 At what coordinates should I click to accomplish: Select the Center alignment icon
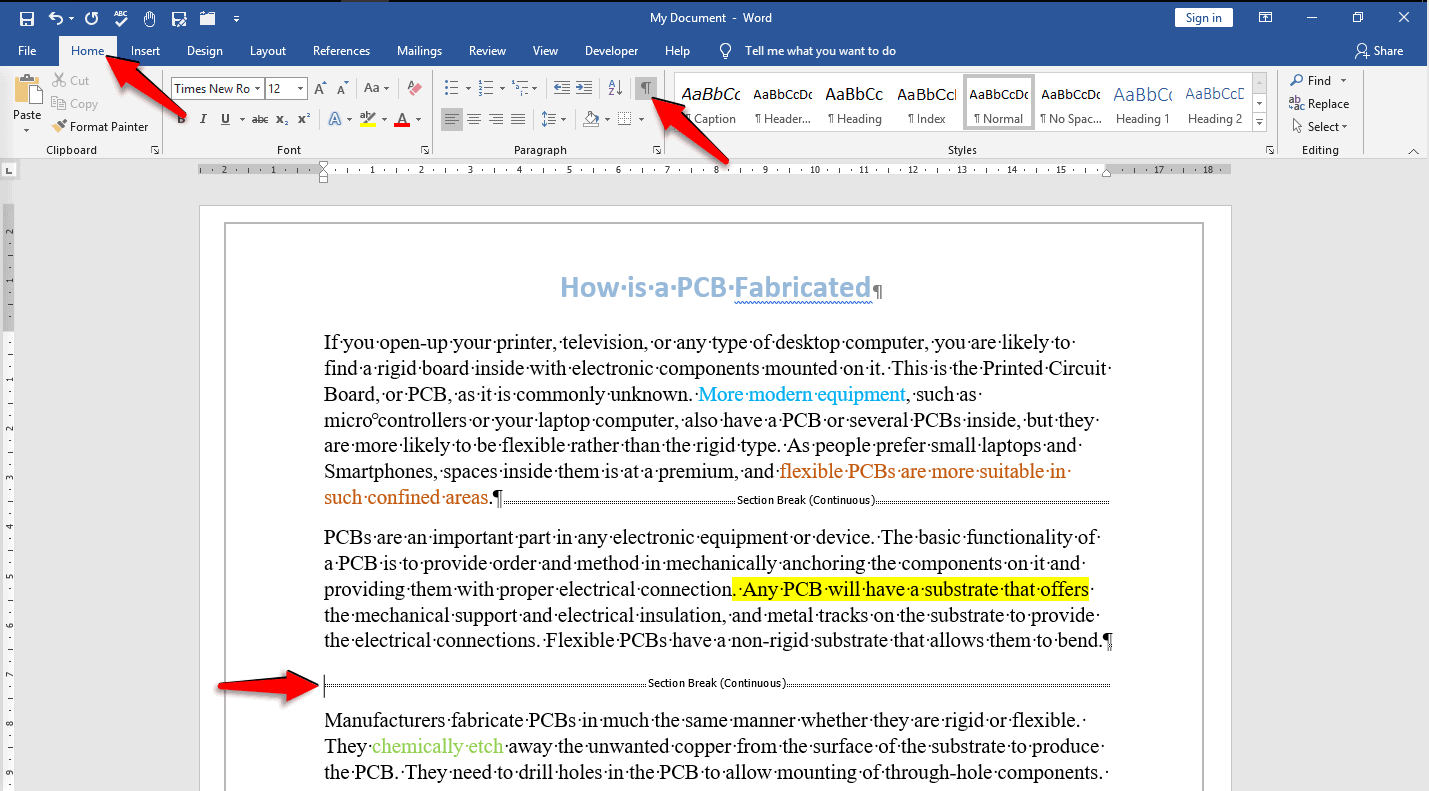[474, 119]
